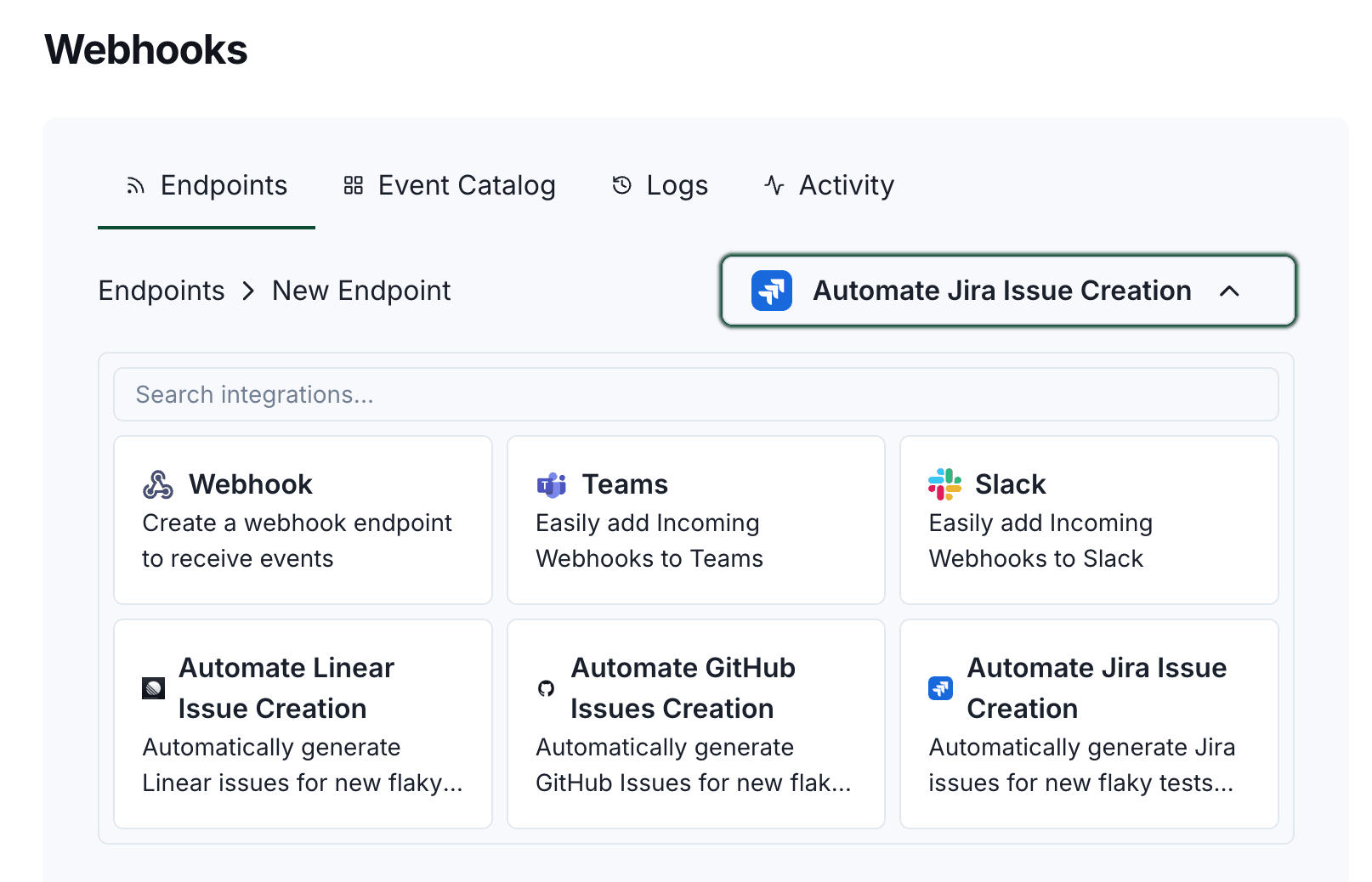The width and height of the screenshot is (1372, 882).
Task: Click the Jira icon inside the dropdown button
Action: [x=772, y=291]
